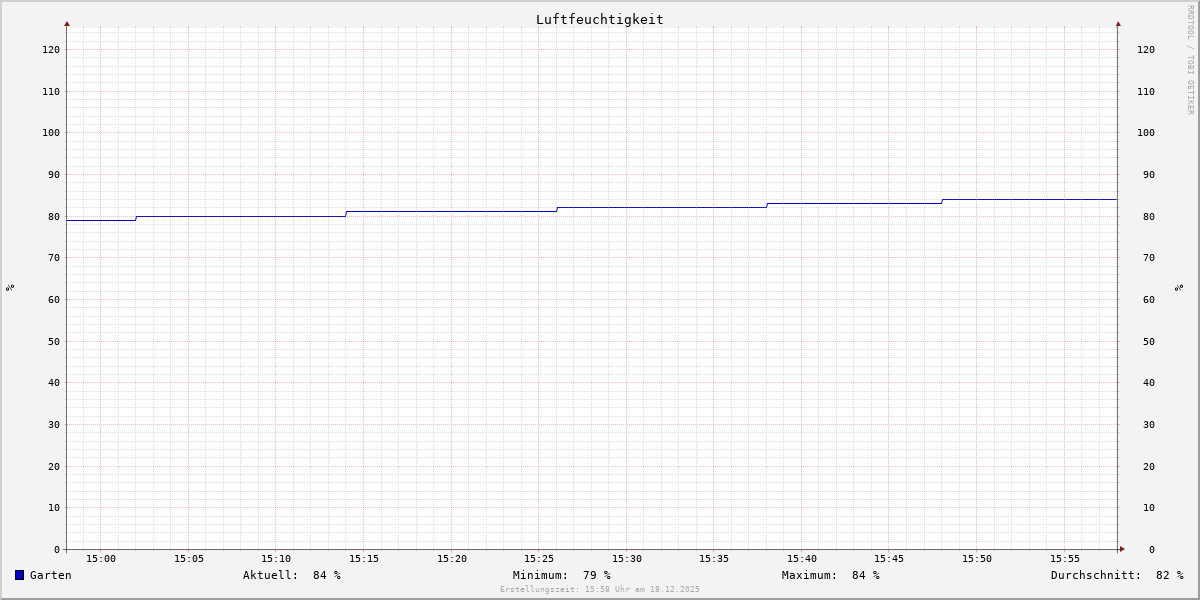Click the Luftfeuchtigkeit chart title
Screen dimensions: 1200x600
(600, 19)
